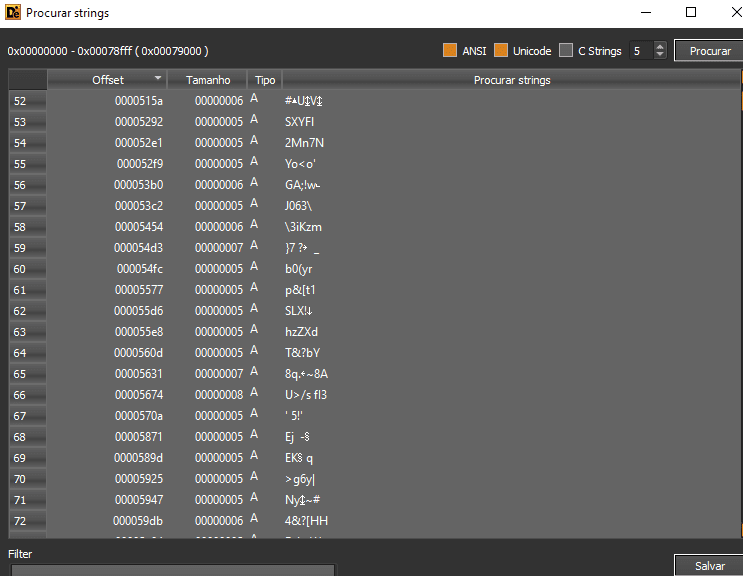Click offset cell 000053b0
The height and width of the screenshot is (576, 743).
138,185
